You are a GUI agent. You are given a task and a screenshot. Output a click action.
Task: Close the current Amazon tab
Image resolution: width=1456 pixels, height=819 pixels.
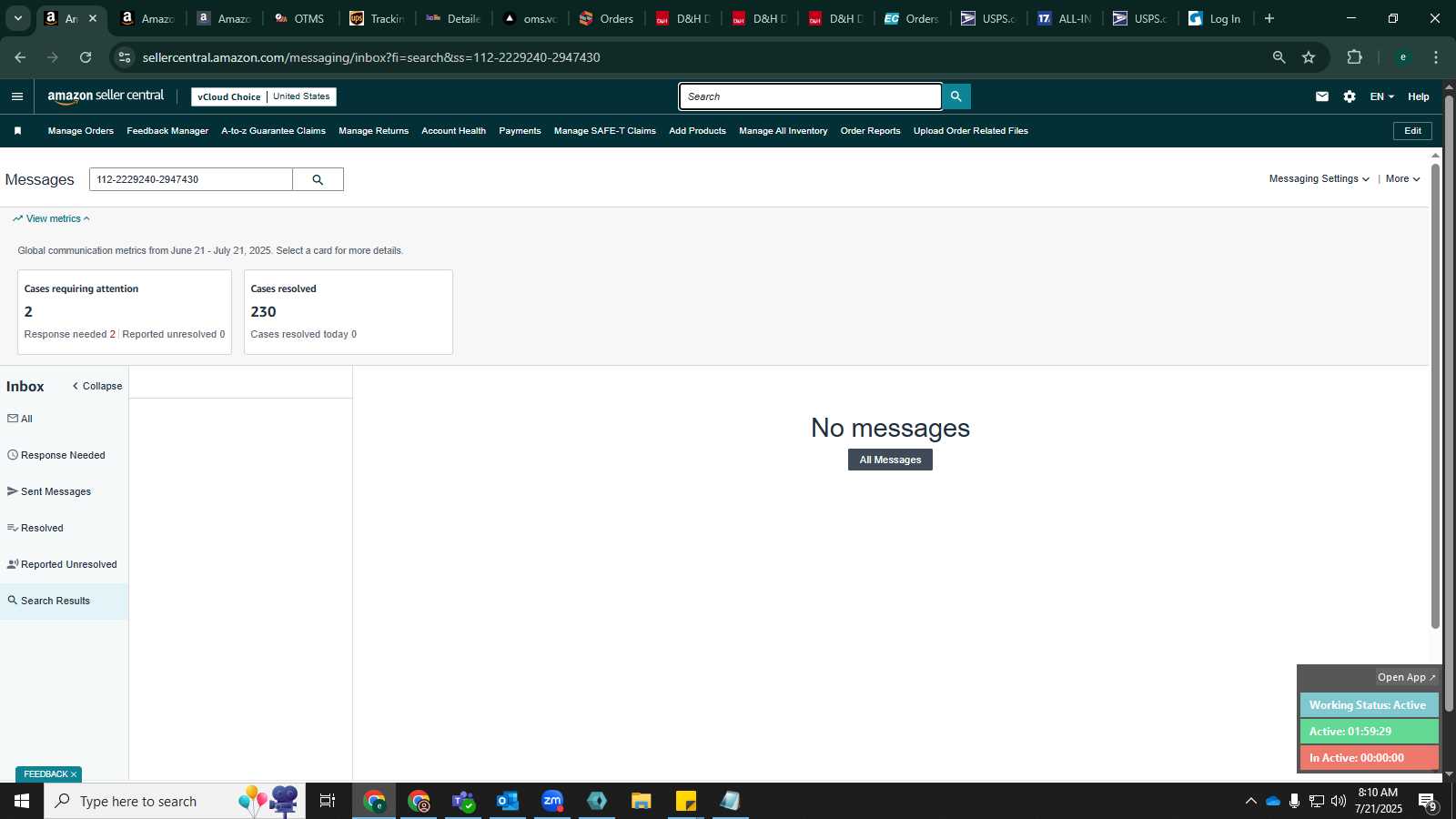click(93, 18)
